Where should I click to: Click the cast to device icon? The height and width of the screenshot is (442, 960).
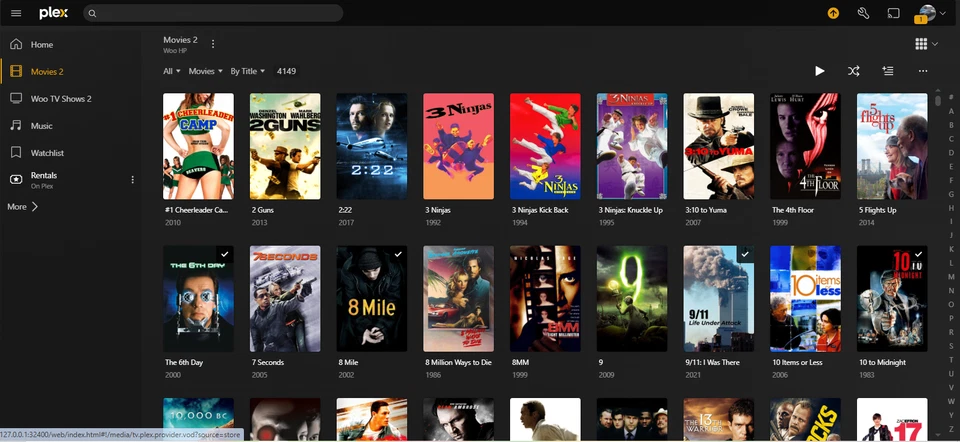(893, 13)
